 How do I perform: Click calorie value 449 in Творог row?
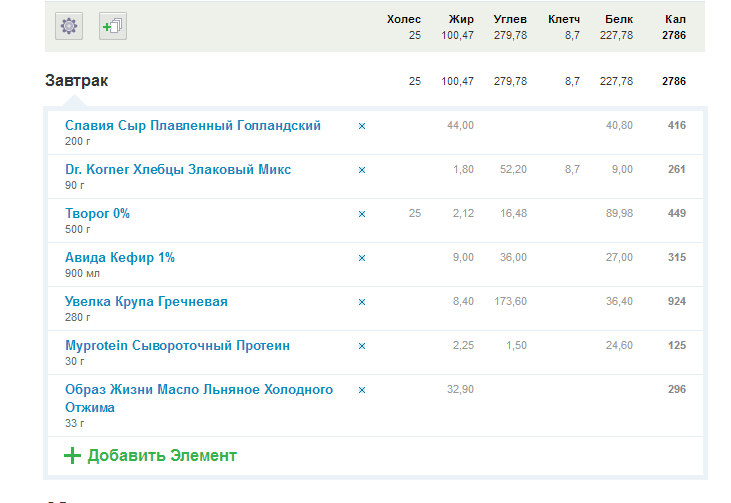click(x=677, y=214)
